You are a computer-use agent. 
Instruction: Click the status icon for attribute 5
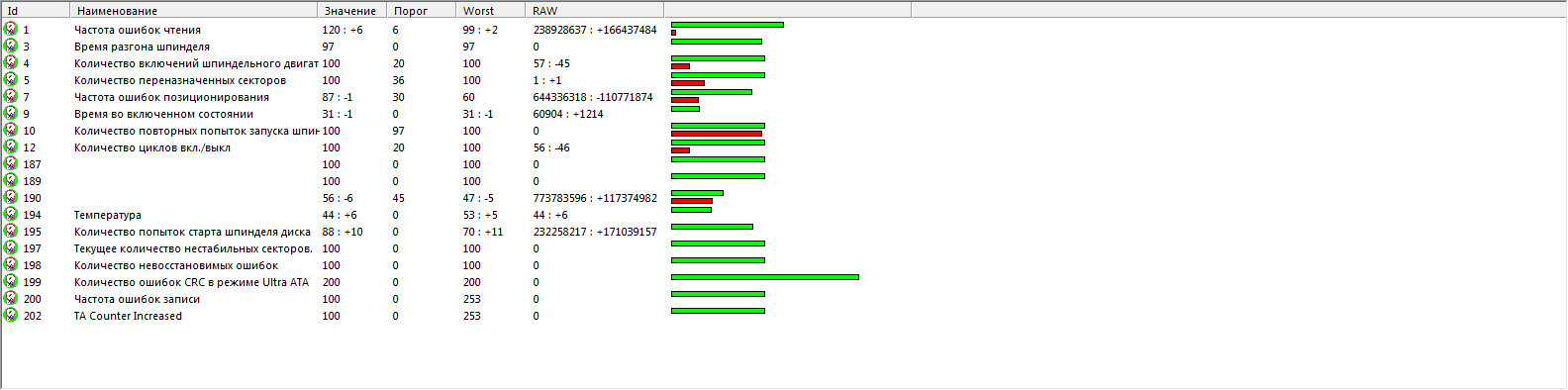click(11, 79)
